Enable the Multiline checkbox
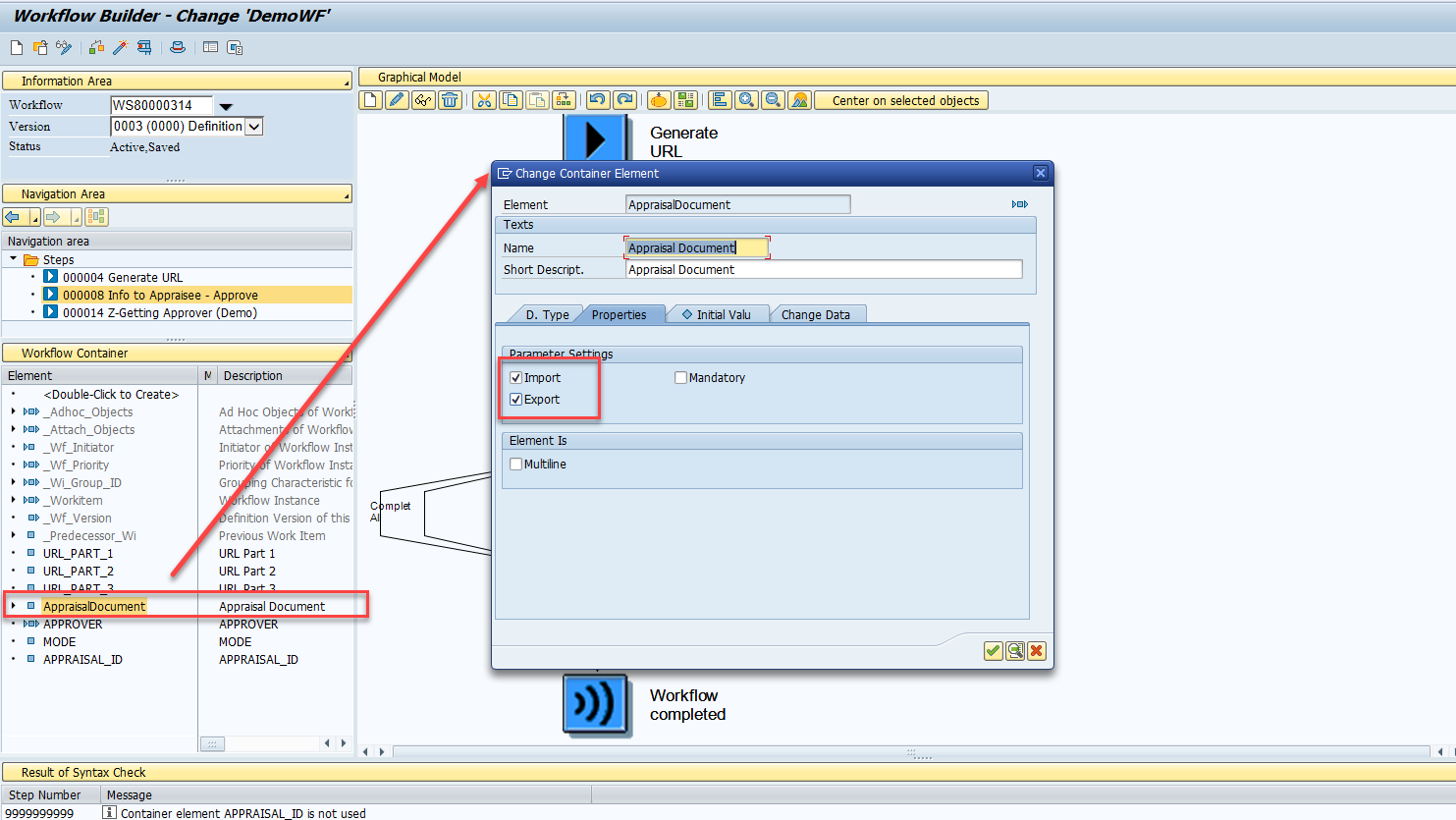Image resolution: width=1456 pixels, height=820 pixels. click(515, 464)
